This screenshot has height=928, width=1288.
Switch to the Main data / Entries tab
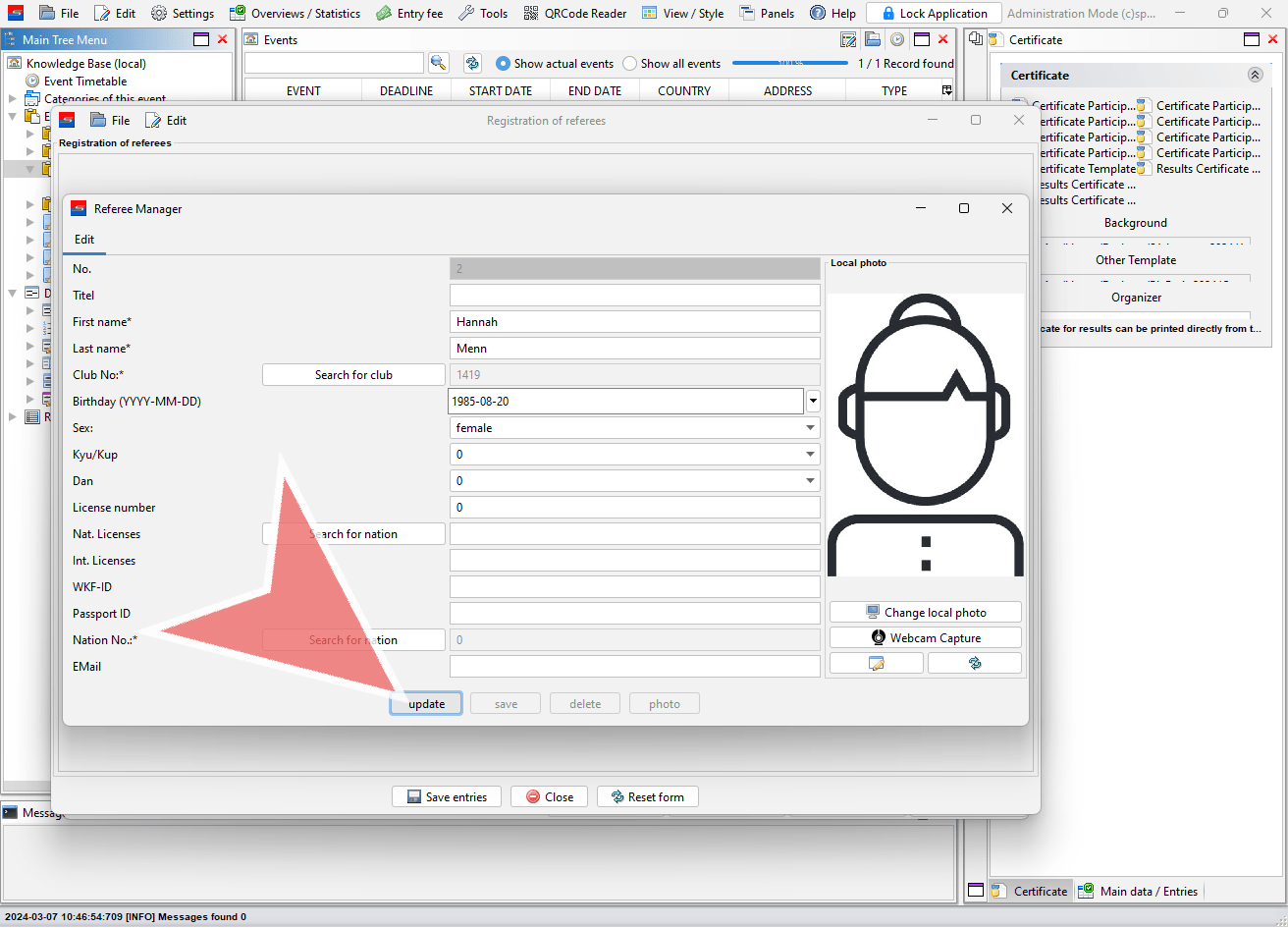pyautogui.click(x=1138, y=891)
